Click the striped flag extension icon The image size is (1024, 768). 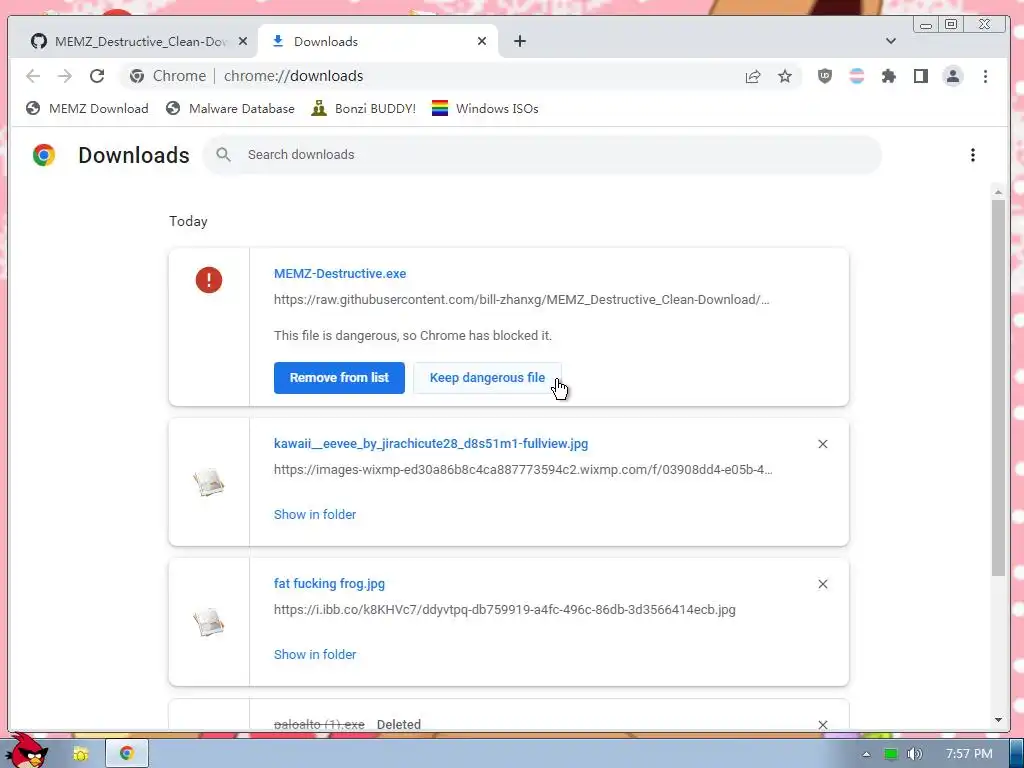857,76
